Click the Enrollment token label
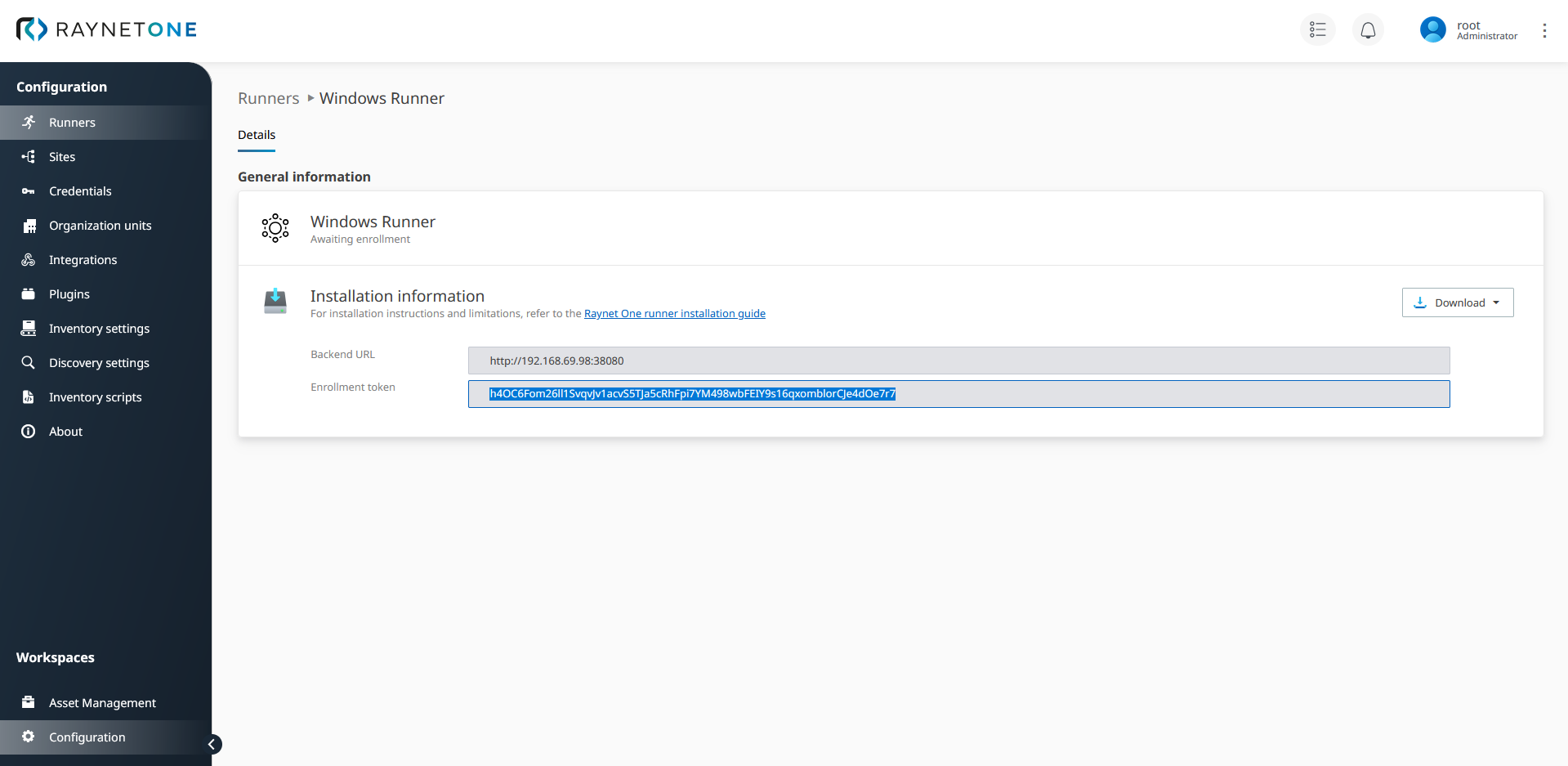 pyautogui.click(x=353, y=387)
